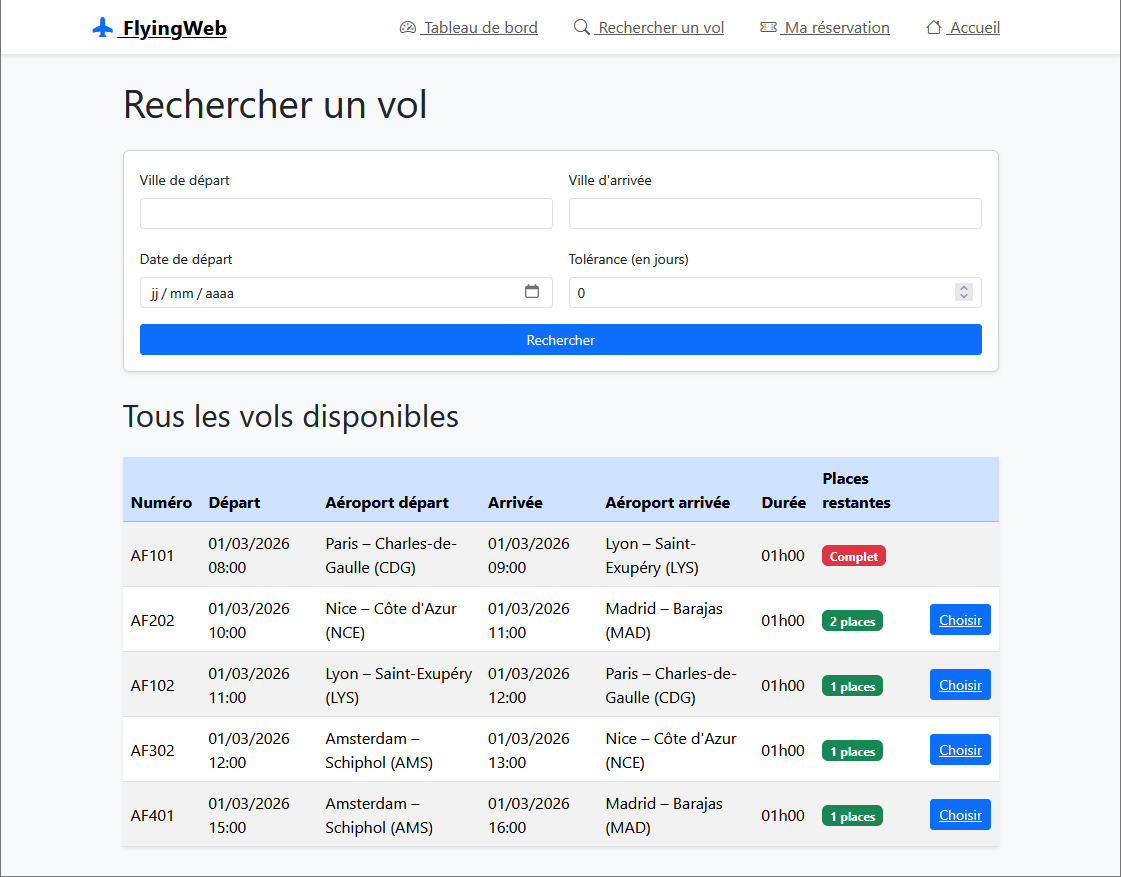Click the gauge icon beside Tableau de bord
The width and height of the screenshot is (1121, 877).
(x=407, y=27)
